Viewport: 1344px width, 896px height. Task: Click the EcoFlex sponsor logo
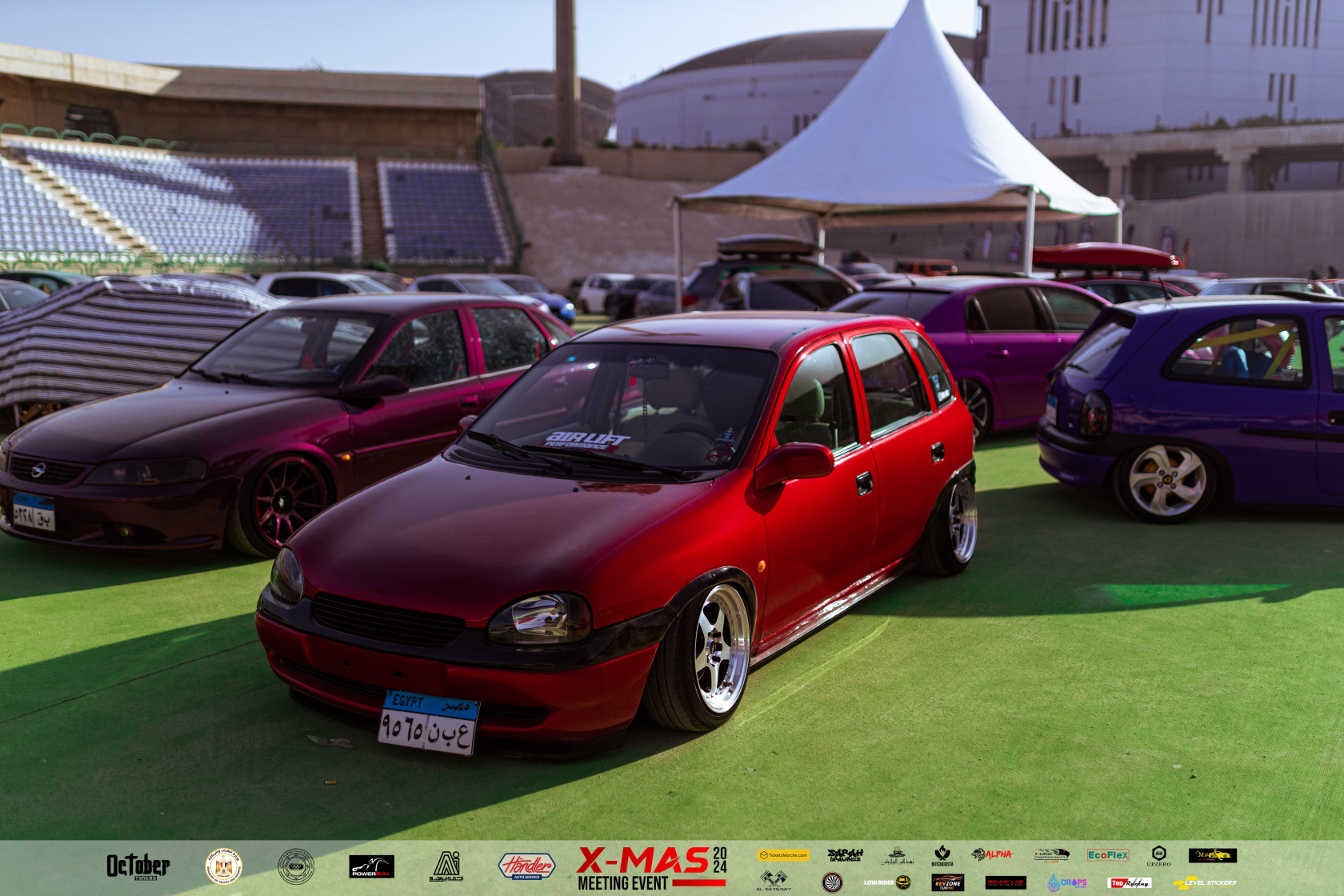[x=1108, y=855]
